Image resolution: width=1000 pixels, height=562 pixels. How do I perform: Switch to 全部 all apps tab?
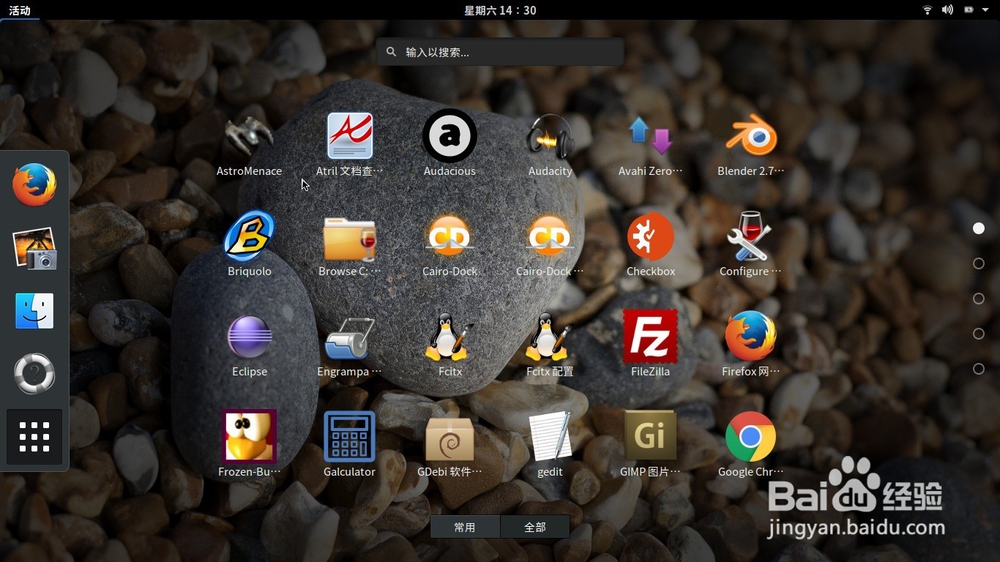coord(534,527)
